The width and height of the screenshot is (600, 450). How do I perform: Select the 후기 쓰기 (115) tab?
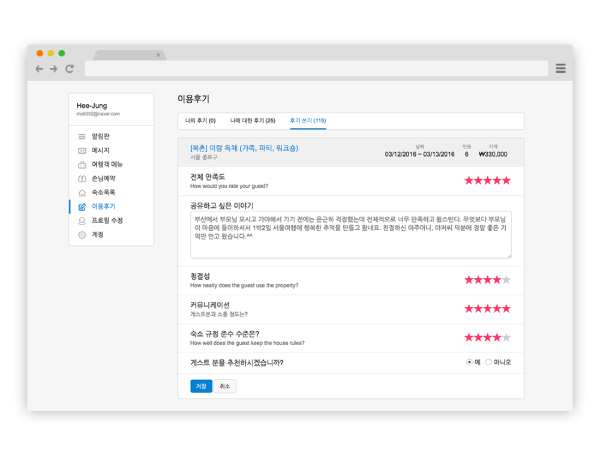click(308, 121)
